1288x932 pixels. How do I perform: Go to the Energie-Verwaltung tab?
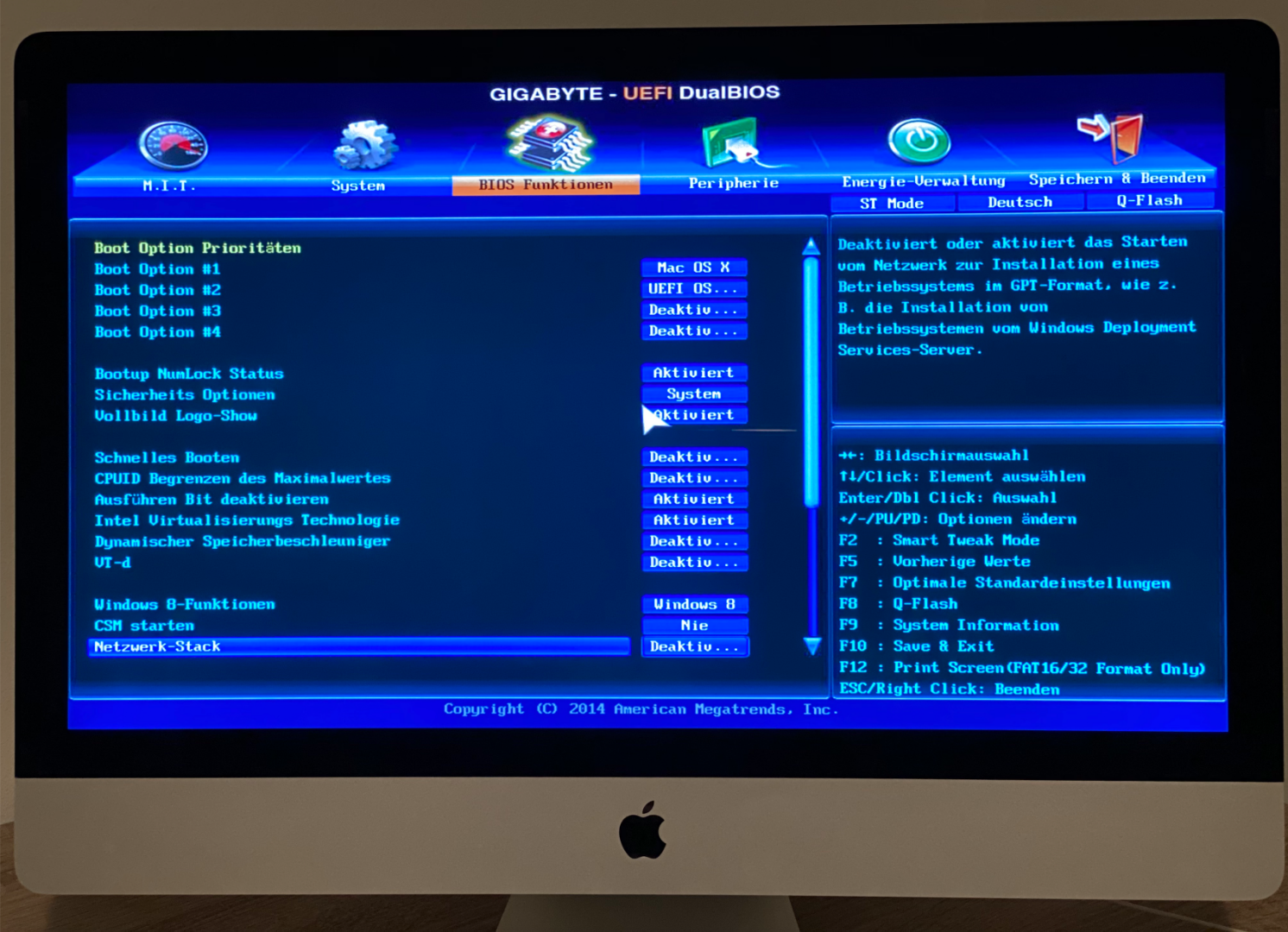tap(924, 181)
